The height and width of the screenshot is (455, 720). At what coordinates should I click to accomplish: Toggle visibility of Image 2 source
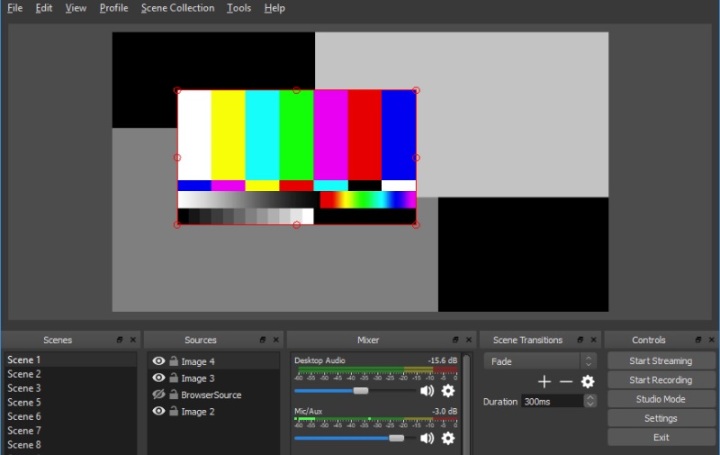point(158,411)
